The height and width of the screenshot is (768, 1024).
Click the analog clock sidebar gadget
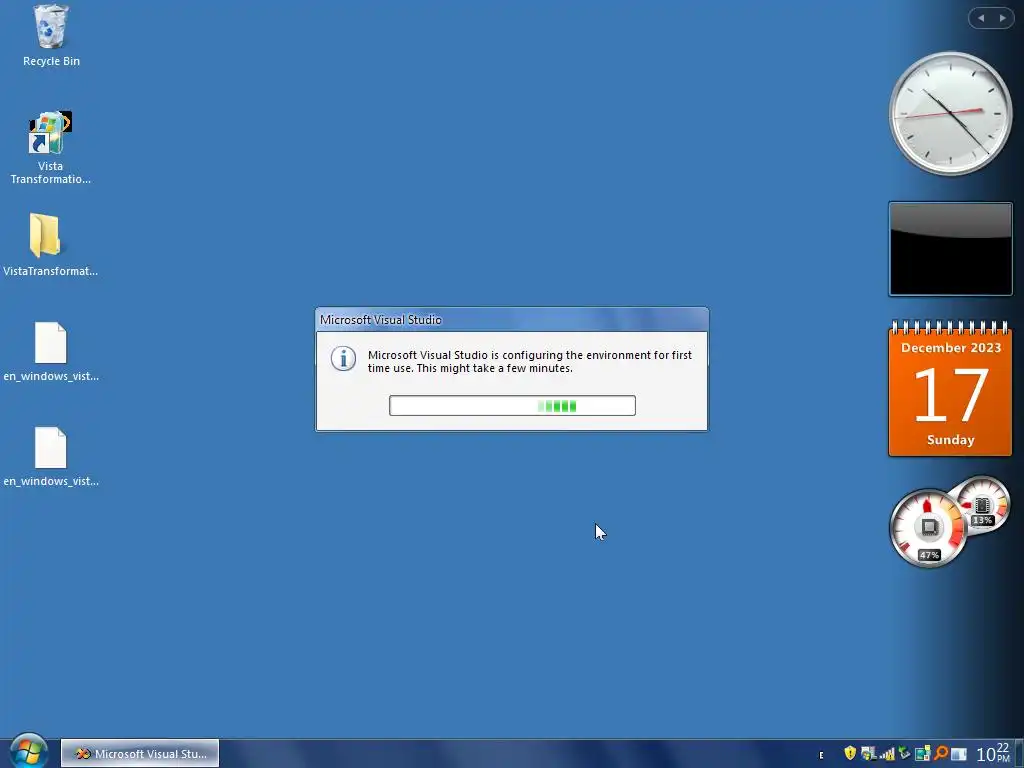[x=951, y=114]
